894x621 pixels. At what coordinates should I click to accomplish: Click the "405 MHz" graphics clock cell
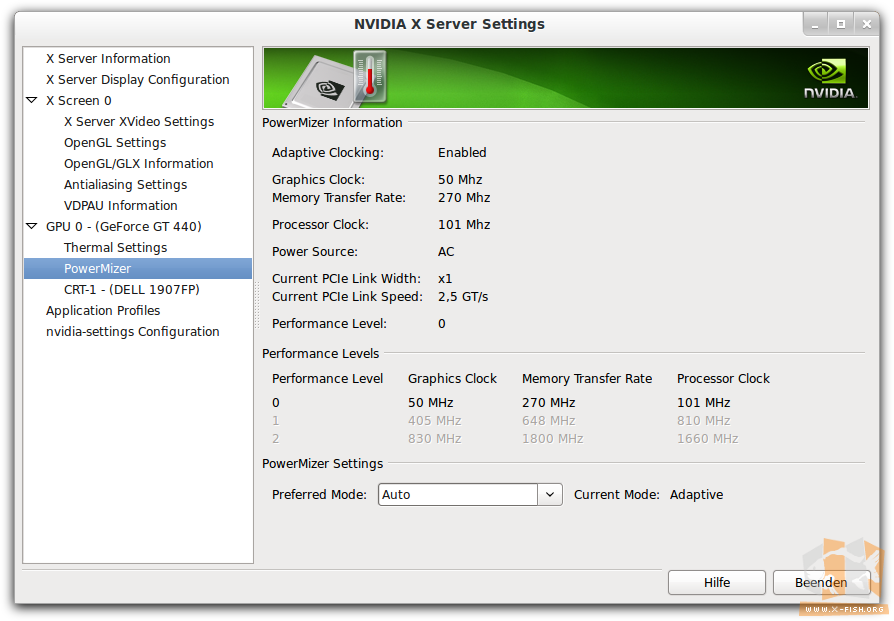(434, 421)
